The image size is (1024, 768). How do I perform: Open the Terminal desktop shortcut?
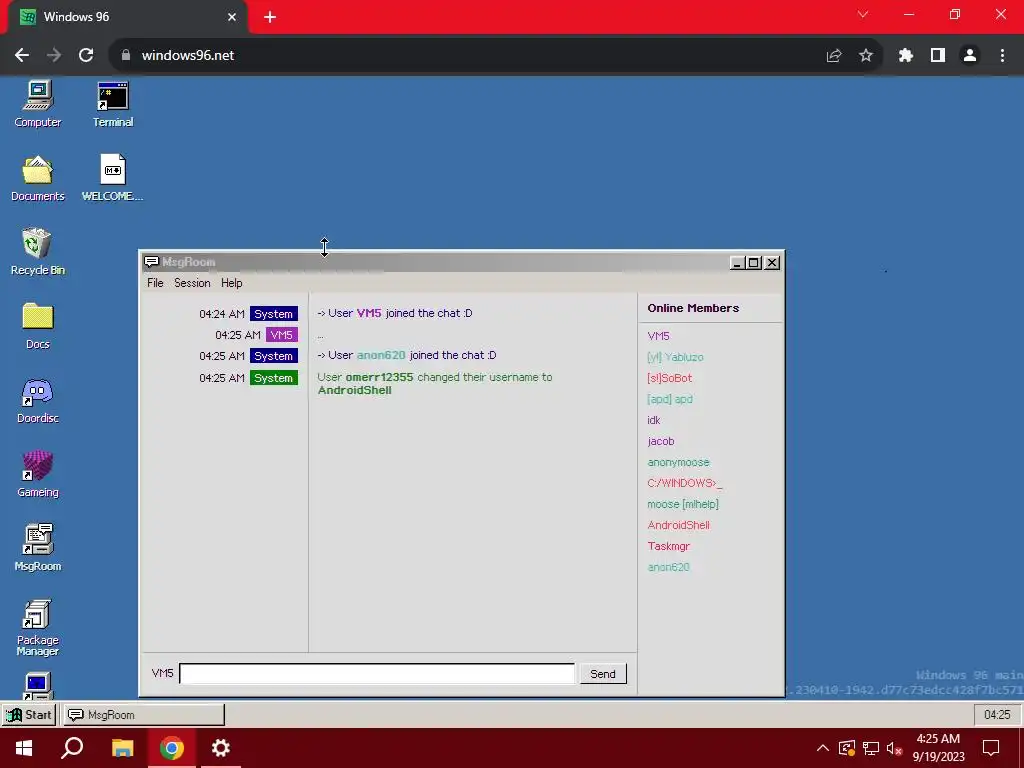(113, 104)
